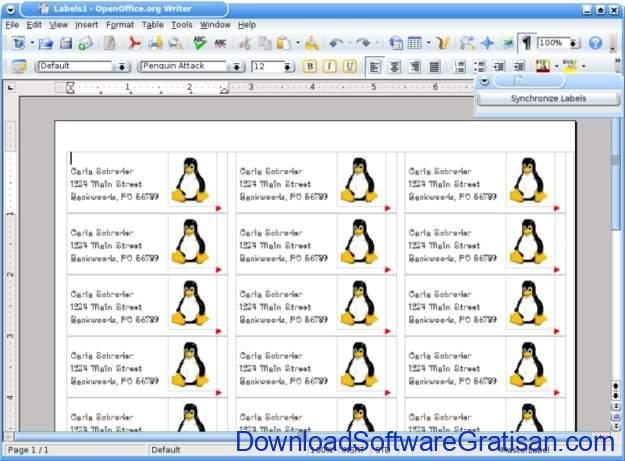Click the Penguin Attack font name field
Image resolution: width=625 pixels, height=461 pixels.
[183, 66]
